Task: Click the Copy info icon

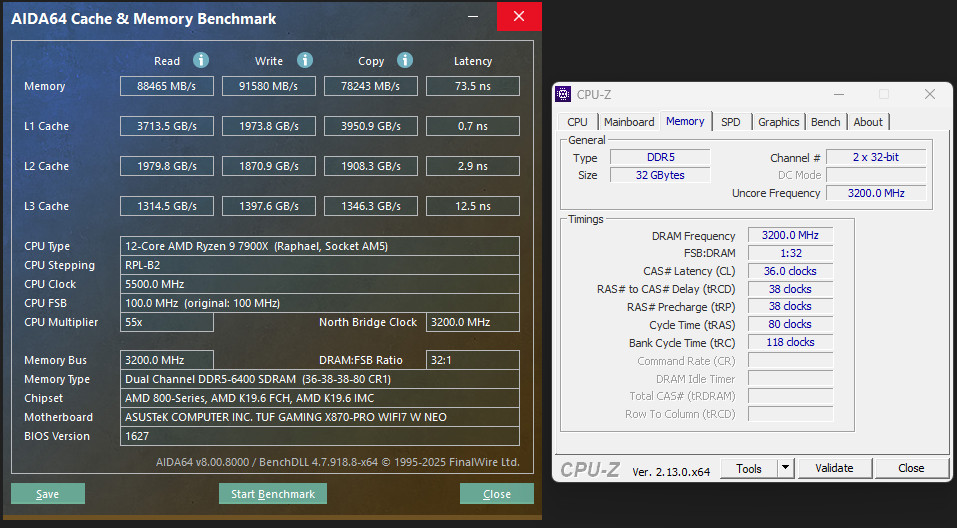Action: pyautogui.click(x=404, y=60)
